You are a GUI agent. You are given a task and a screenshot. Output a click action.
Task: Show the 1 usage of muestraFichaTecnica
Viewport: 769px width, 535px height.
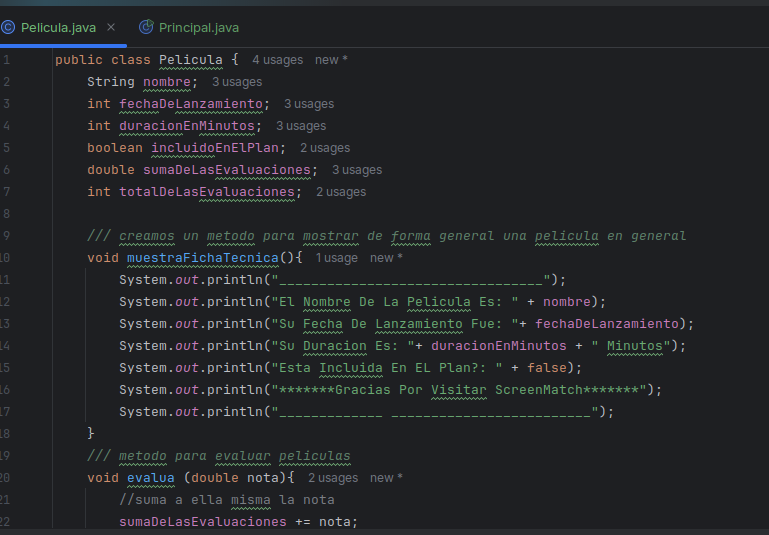[x=336, y=258]
